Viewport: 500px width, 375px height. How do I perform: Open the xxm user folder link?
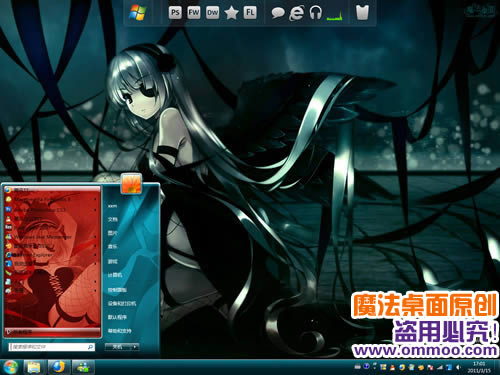pos(112,206)
